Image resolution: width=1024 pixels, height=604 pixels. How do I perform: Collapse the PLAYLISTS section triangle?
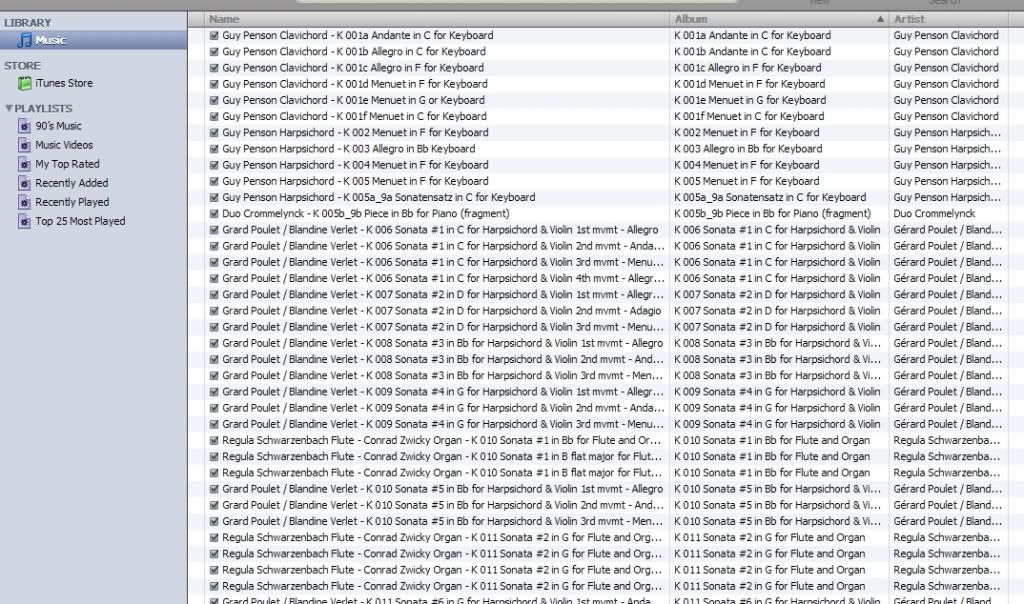[8, 108]
